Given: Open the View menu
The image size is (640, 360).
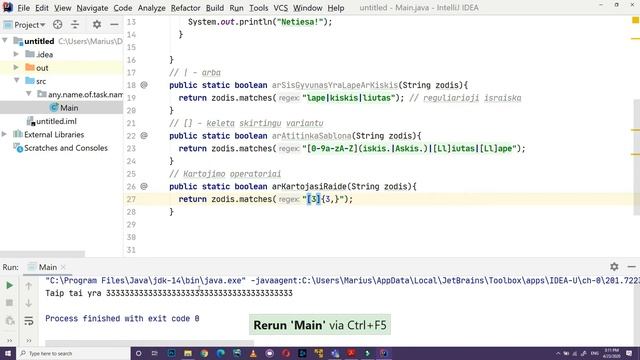Looking at the screenshot, I should point(62,8).
